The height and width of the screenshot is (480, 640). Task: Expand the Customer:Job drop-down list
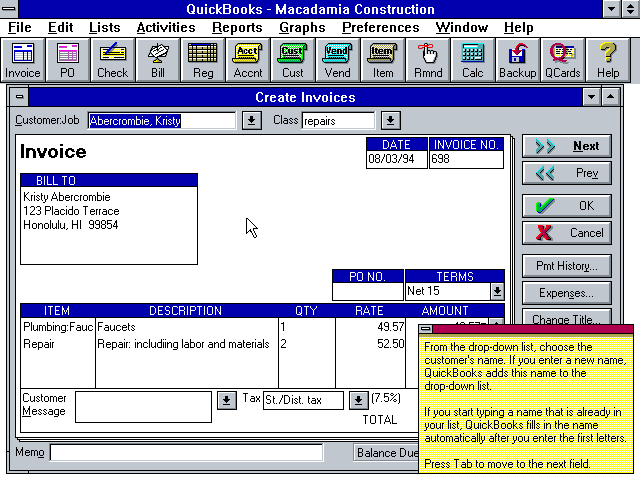click(x=251, y=121)
